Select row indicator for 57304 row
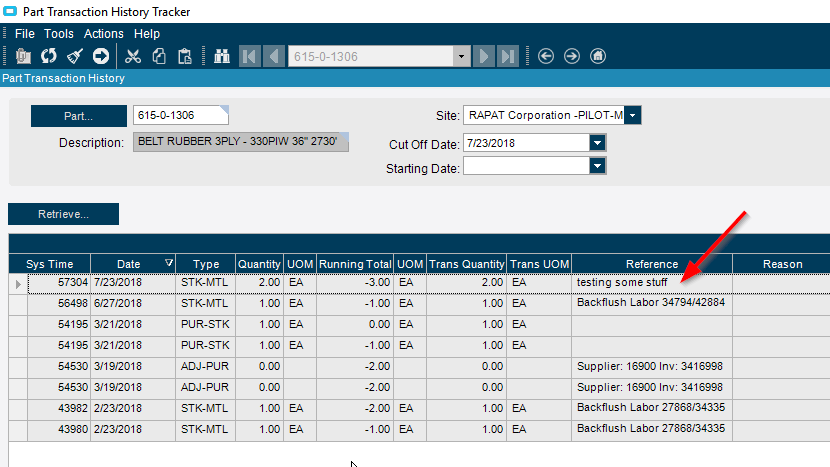The height and width of the screenshot is (467, 830). point(18,284)
